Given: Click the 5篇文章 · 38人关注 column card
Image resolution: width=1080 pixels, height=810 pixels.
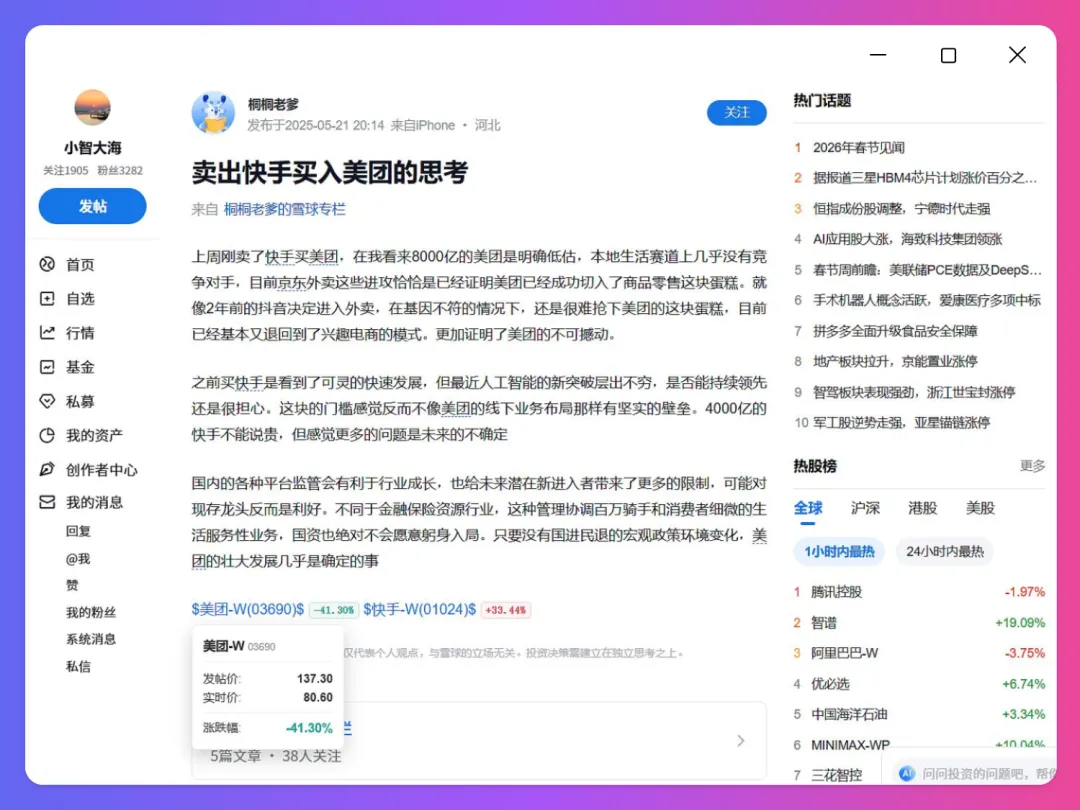Looking at the screenshot, I should 479,740.
